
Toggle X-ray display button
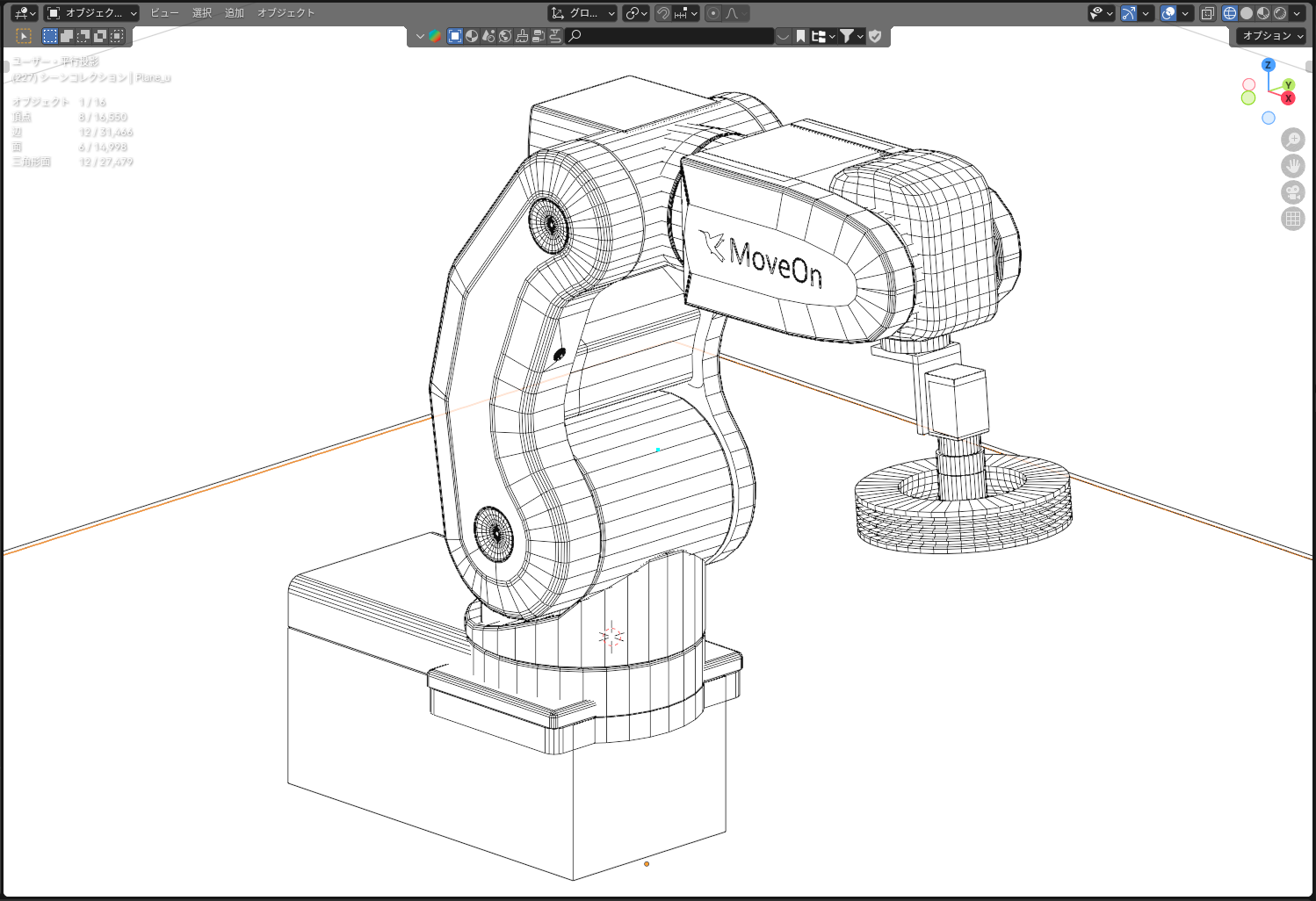pos(1208,13)
